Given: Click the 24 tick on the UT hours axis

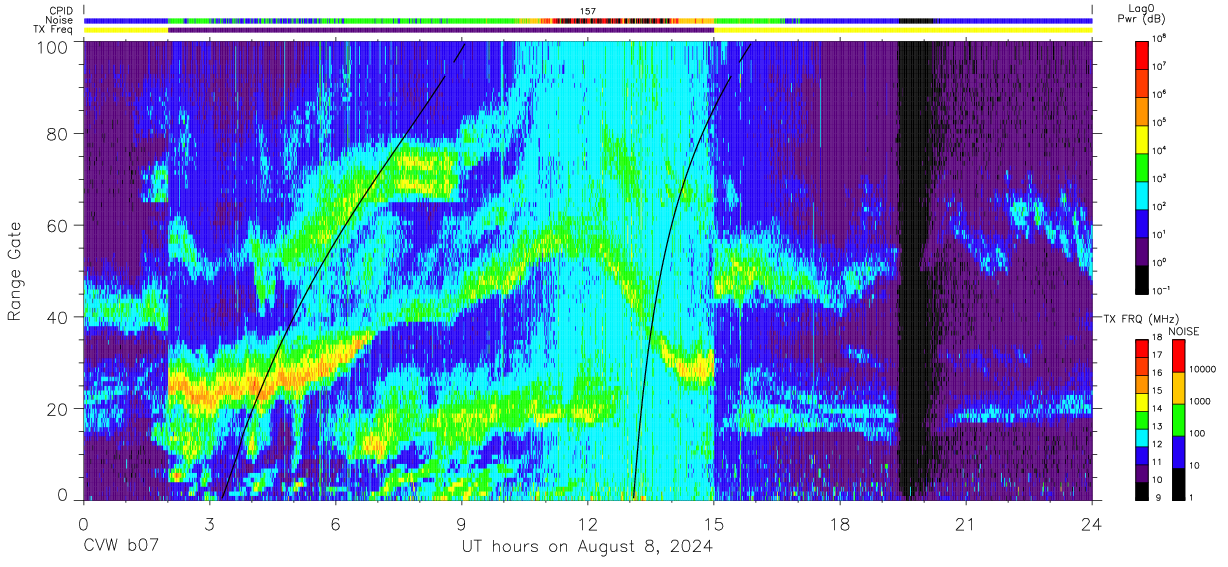Looking at the screenshot, I should pyautogui.click(x=1092, y=523).
